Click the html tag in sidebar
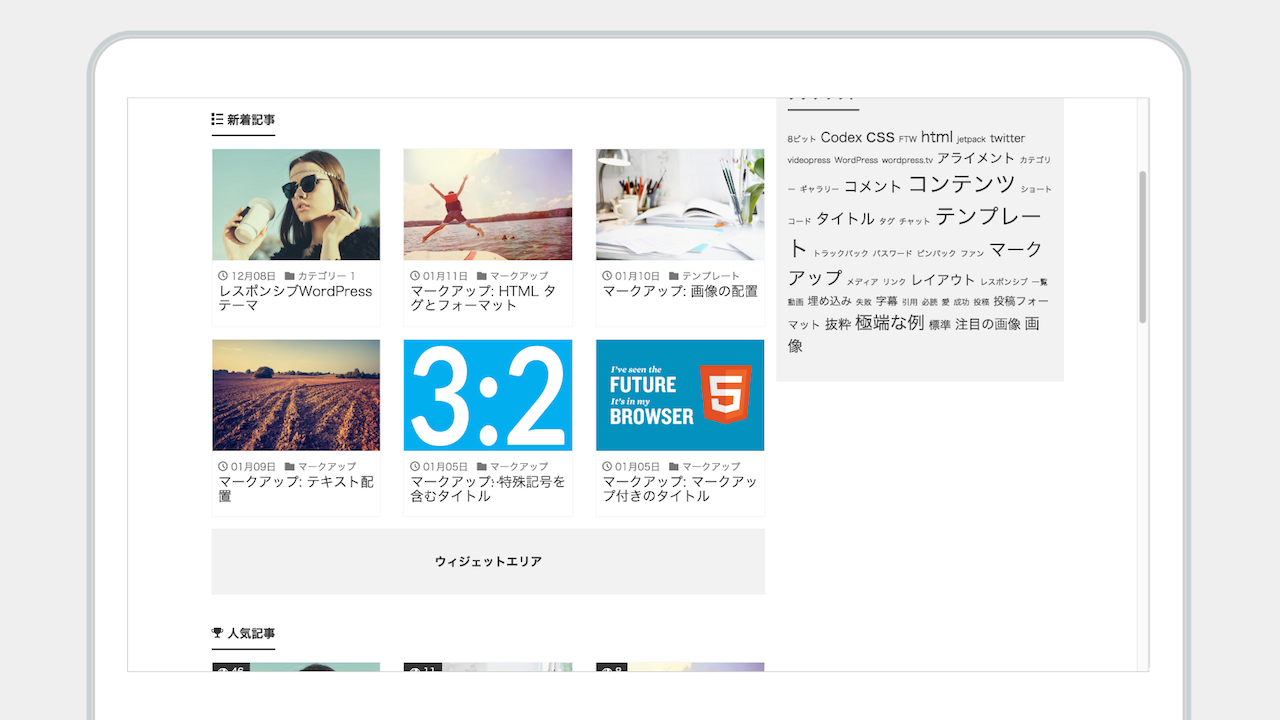Screen dimensions: 1280x720 pos(937,137)
